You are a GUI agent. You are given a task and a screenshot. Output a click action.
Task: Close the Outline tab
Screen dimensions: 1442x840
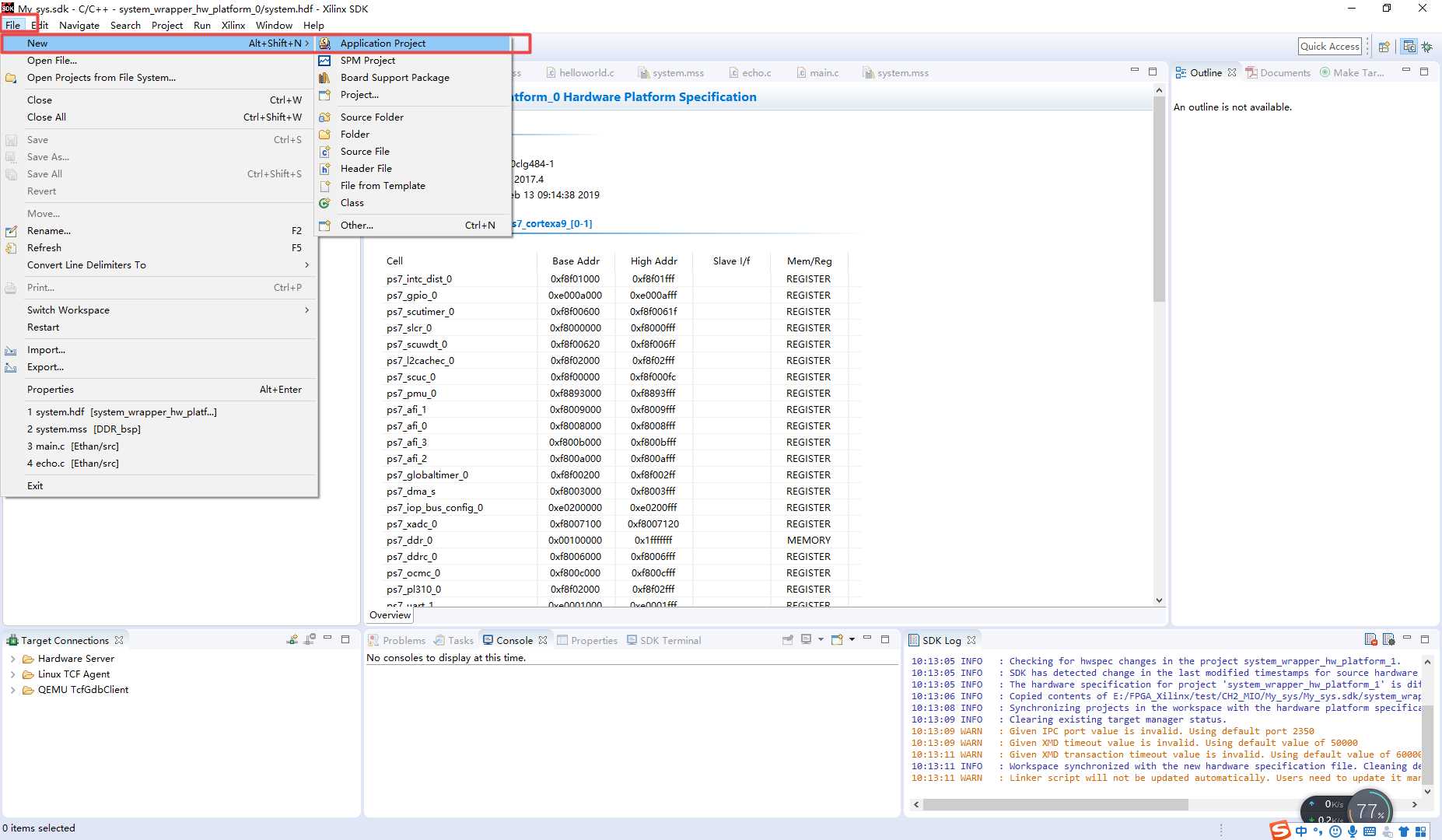click(1232, 72)
